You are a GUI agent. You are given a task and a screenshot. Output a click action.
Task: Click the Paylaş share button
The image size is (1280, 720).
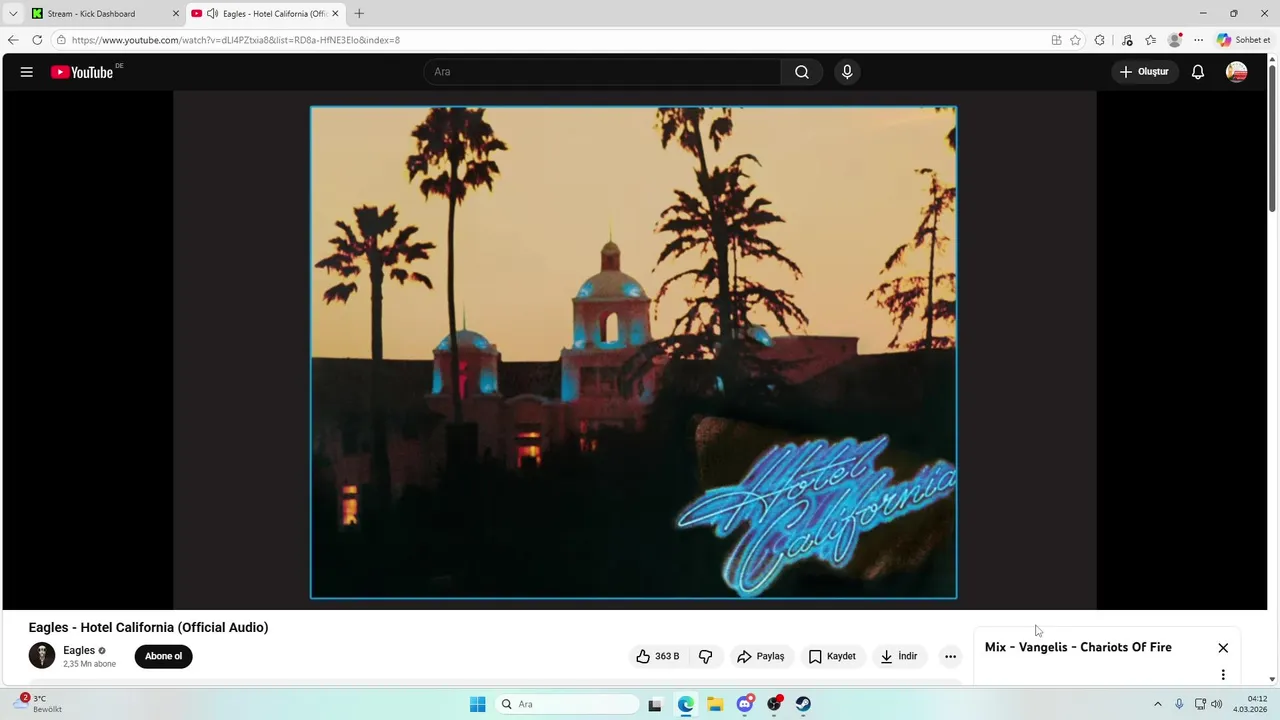(x=760, y=656)
